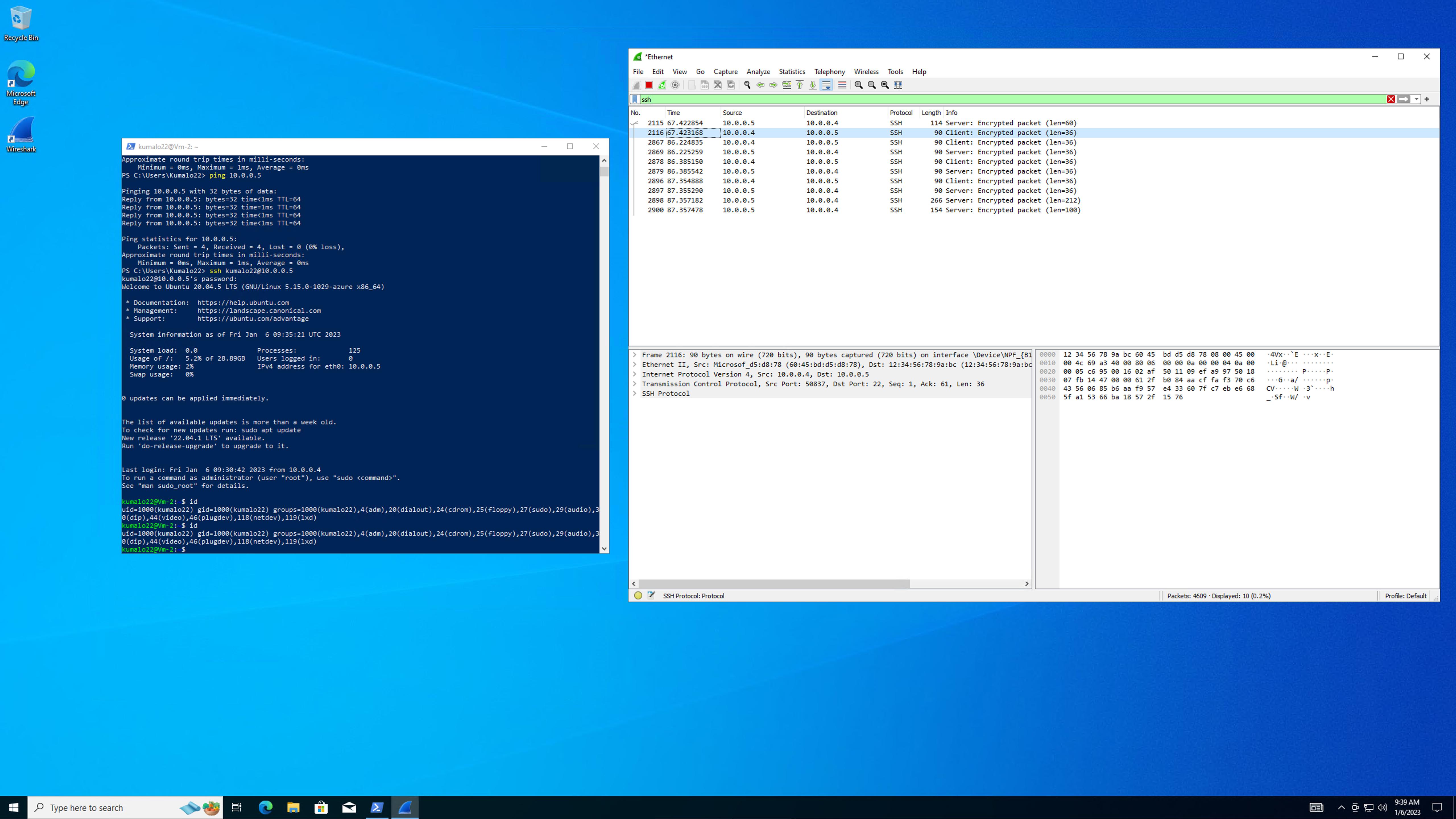Stop the live capture
This screenshot has width=1456, height=819.
pos(650,85)
